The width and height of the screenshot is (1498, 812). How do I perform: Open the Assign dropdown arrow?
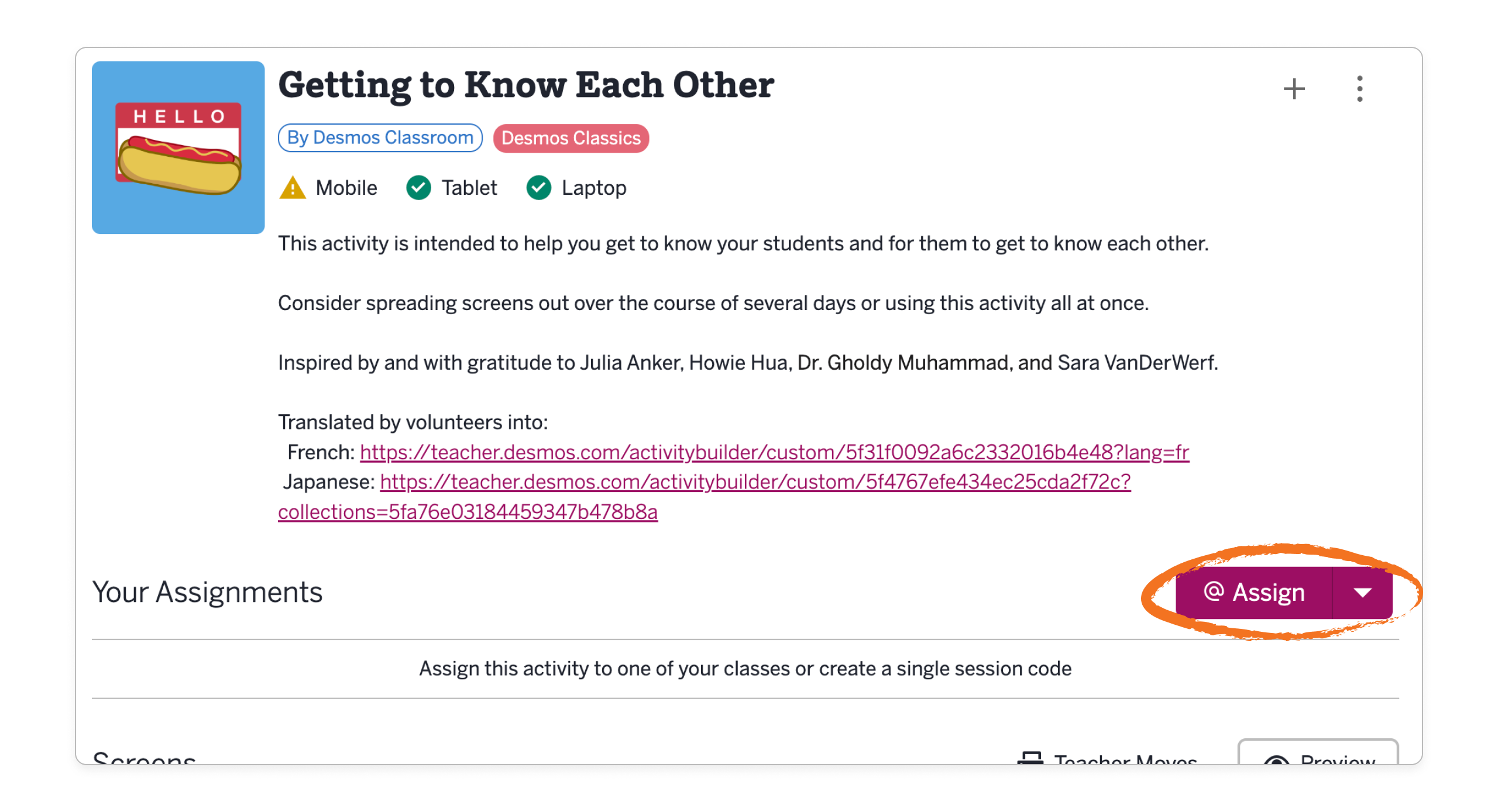pyautogui.click(x=1362, y=591)
